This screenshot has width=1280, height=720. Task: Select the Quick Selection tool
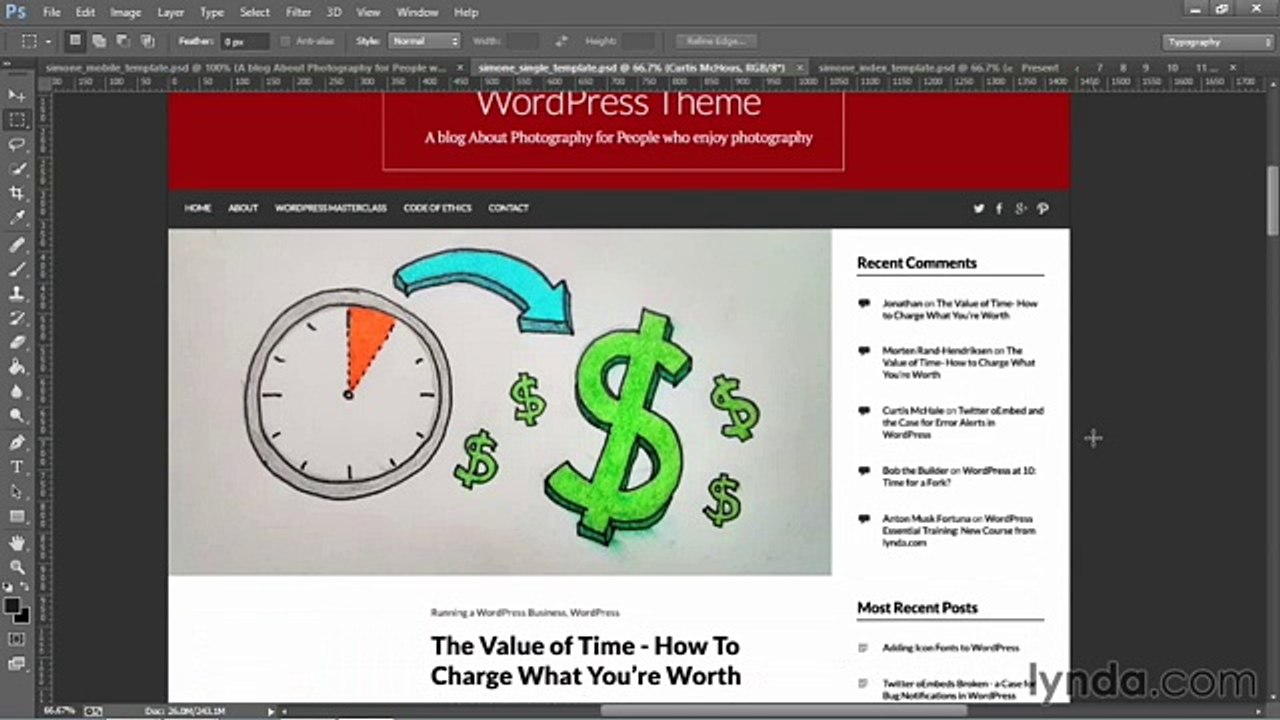(x=17, y=169)
